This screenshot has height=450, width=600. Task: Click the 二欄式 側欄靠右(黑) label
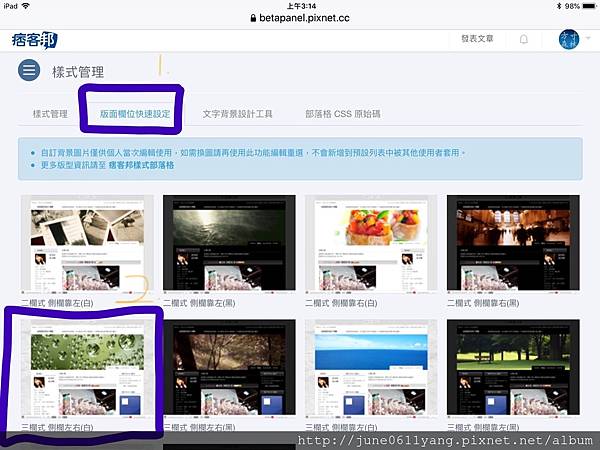coord(483,303)
